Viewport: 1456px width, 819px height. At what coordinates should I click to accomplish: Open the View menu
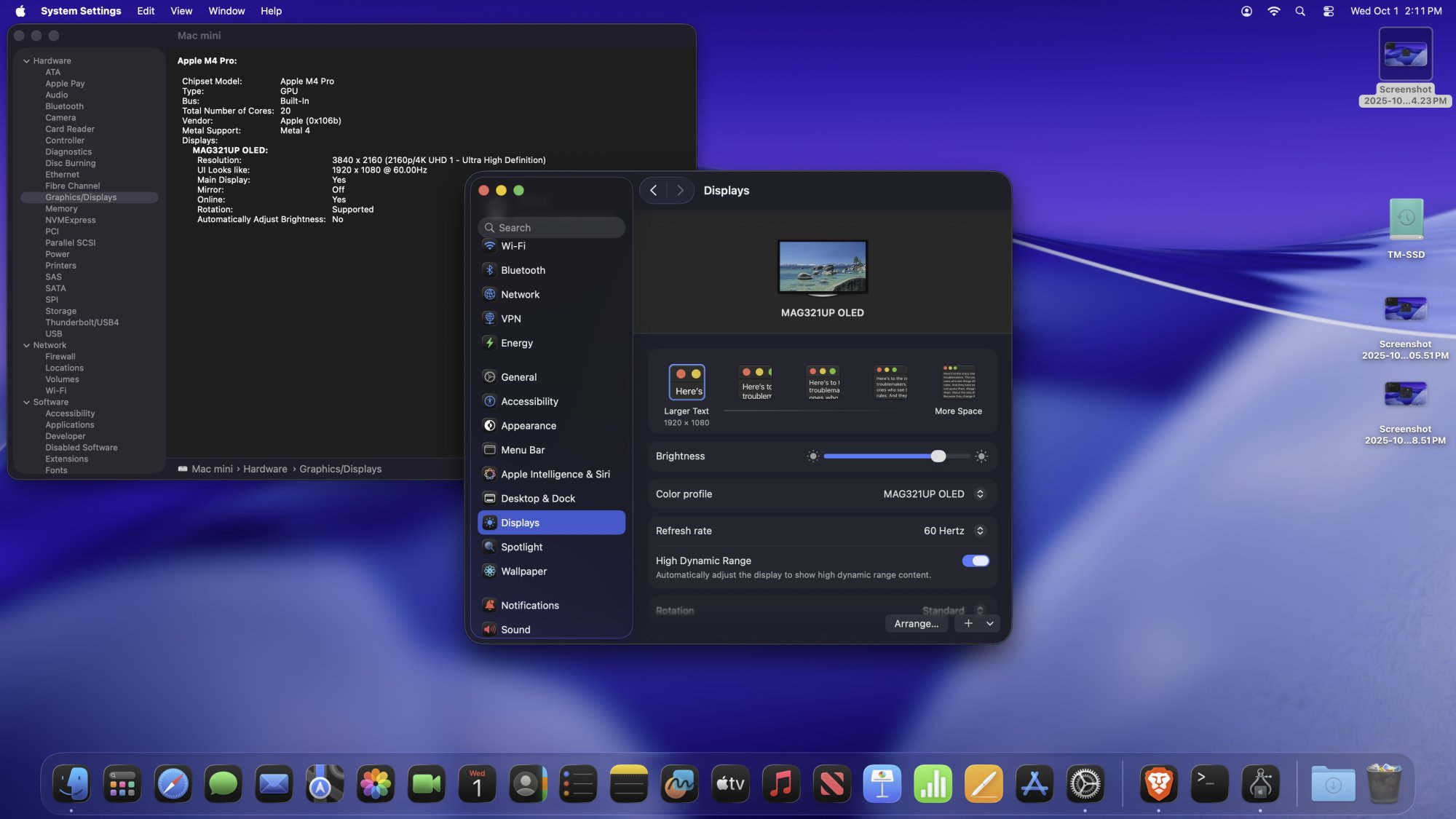[x=181, y=11]
